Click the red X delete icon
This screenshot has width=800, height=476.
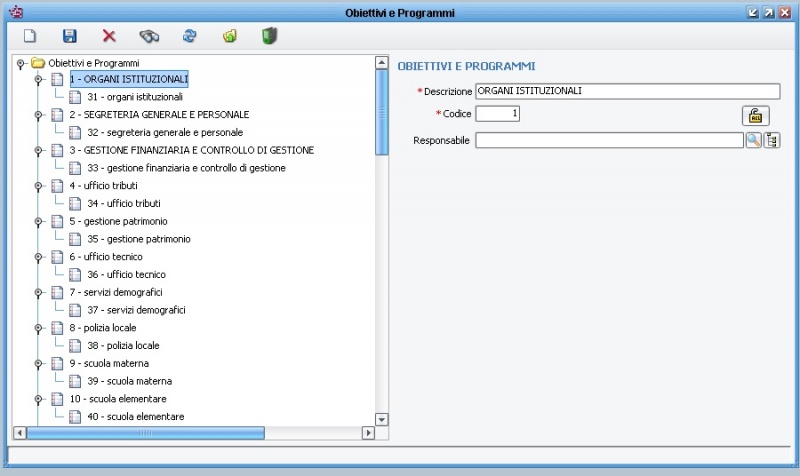tap(109, 36)
